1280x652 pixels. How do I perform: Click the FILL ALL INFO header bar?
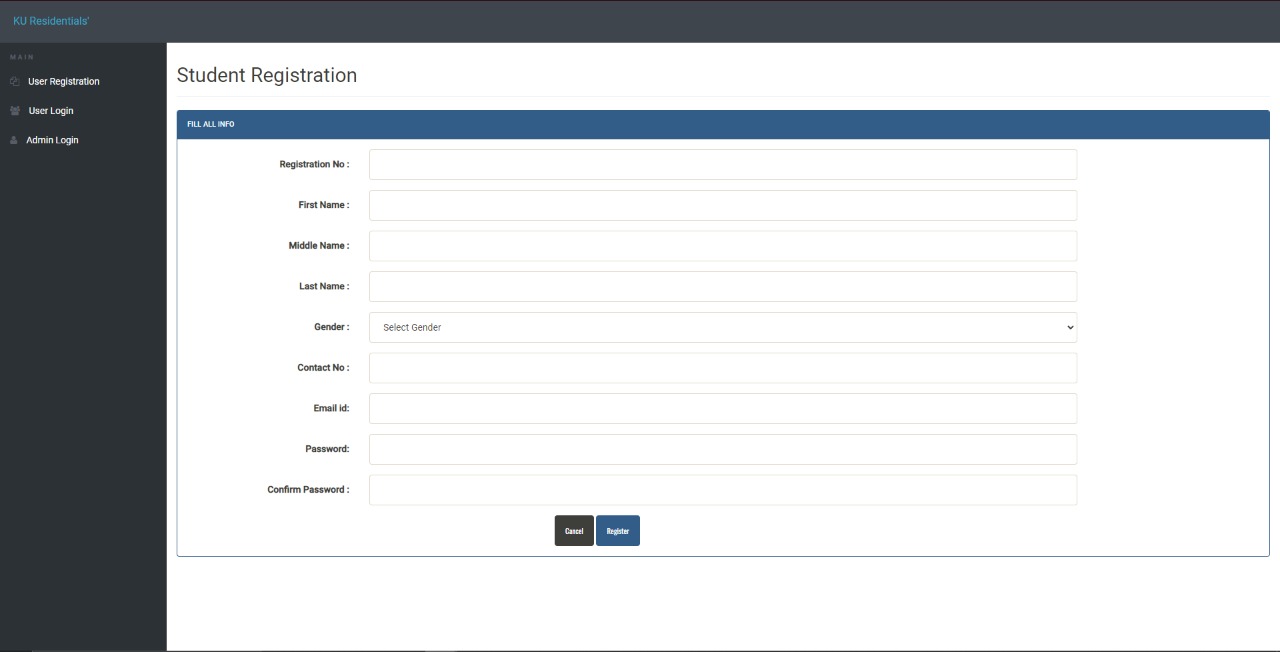click(723, 123)
